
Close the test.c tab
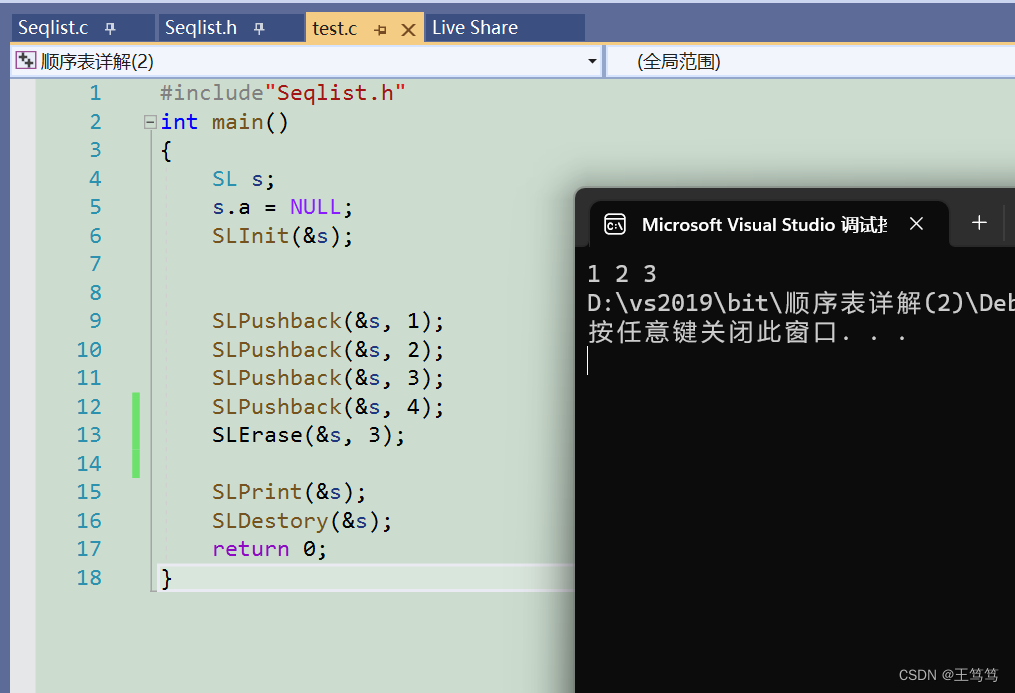tap(408, 30)
